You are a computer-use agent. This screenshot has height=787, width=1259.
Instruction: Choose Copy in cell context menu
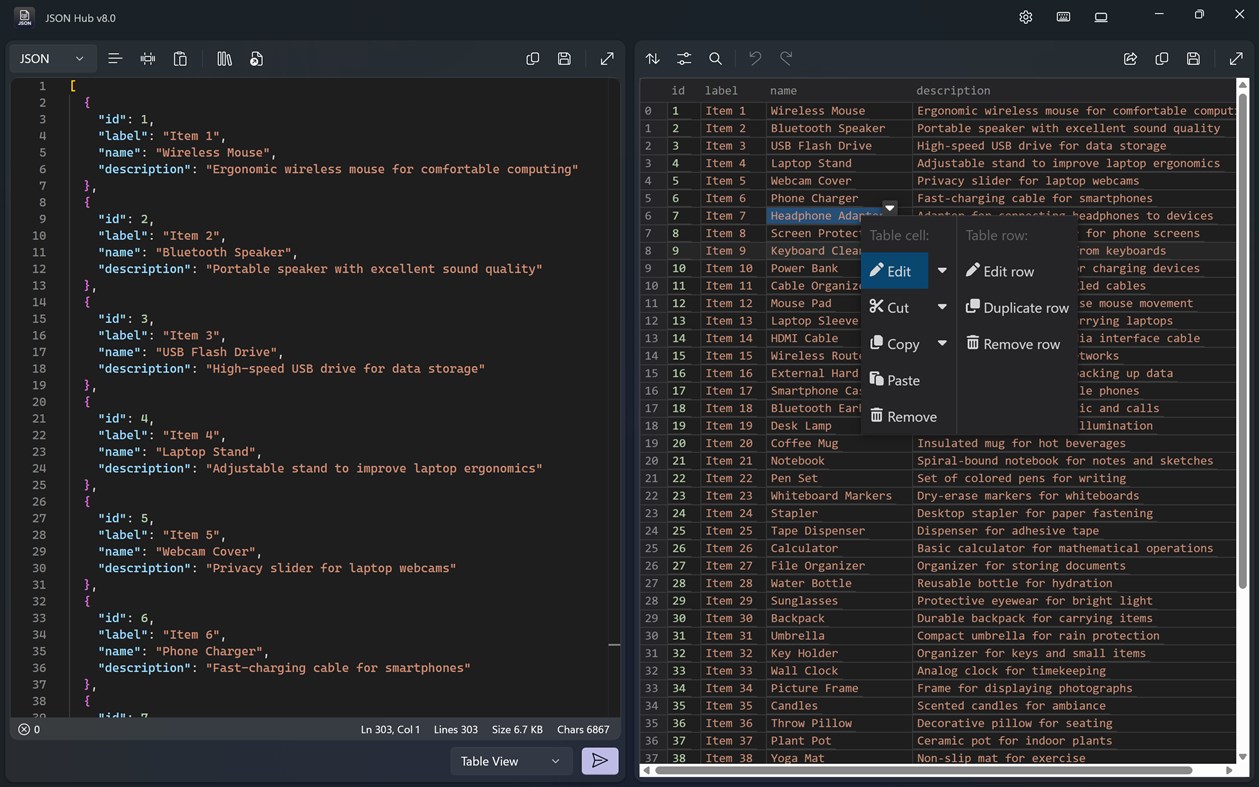click(894, 343)
